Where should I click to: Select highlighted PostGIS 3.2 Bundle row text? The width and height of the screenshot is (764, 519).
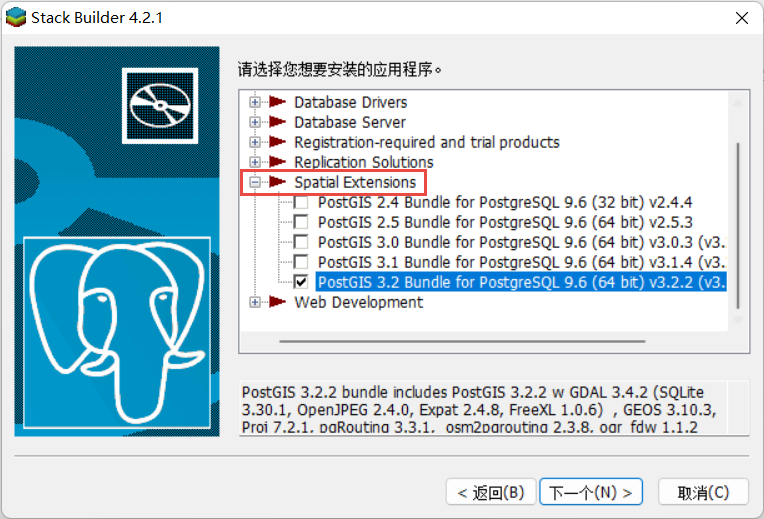click(521, 282)
